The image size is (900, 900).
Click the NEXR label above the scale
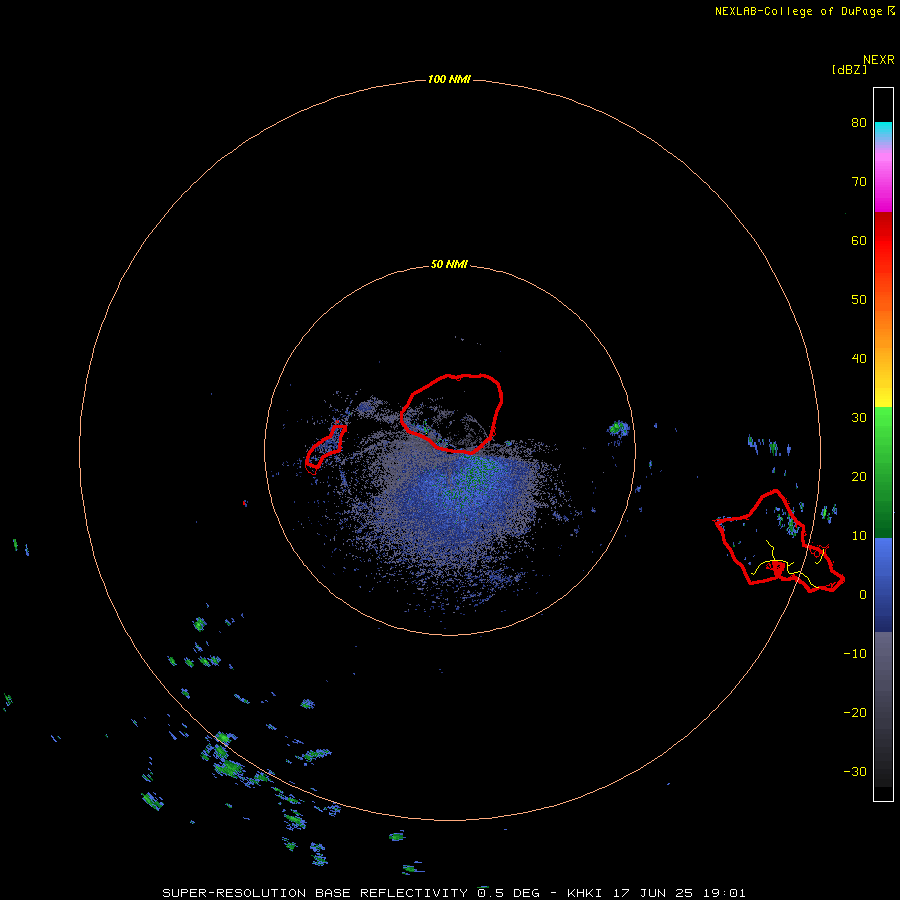(878, 60)
